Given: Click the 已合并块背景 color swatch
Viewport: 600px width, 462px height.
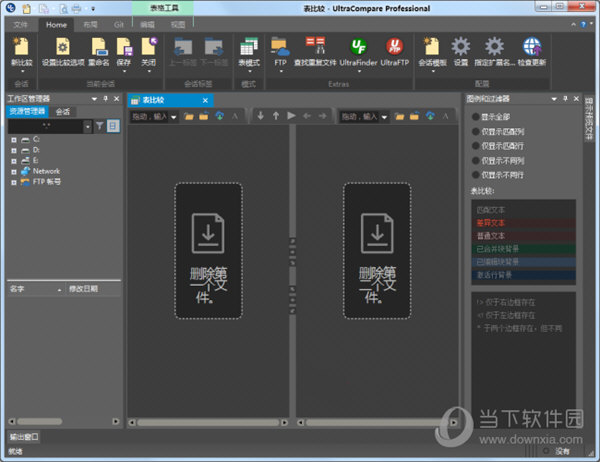Looking at the screenshot, I should 523,249.
